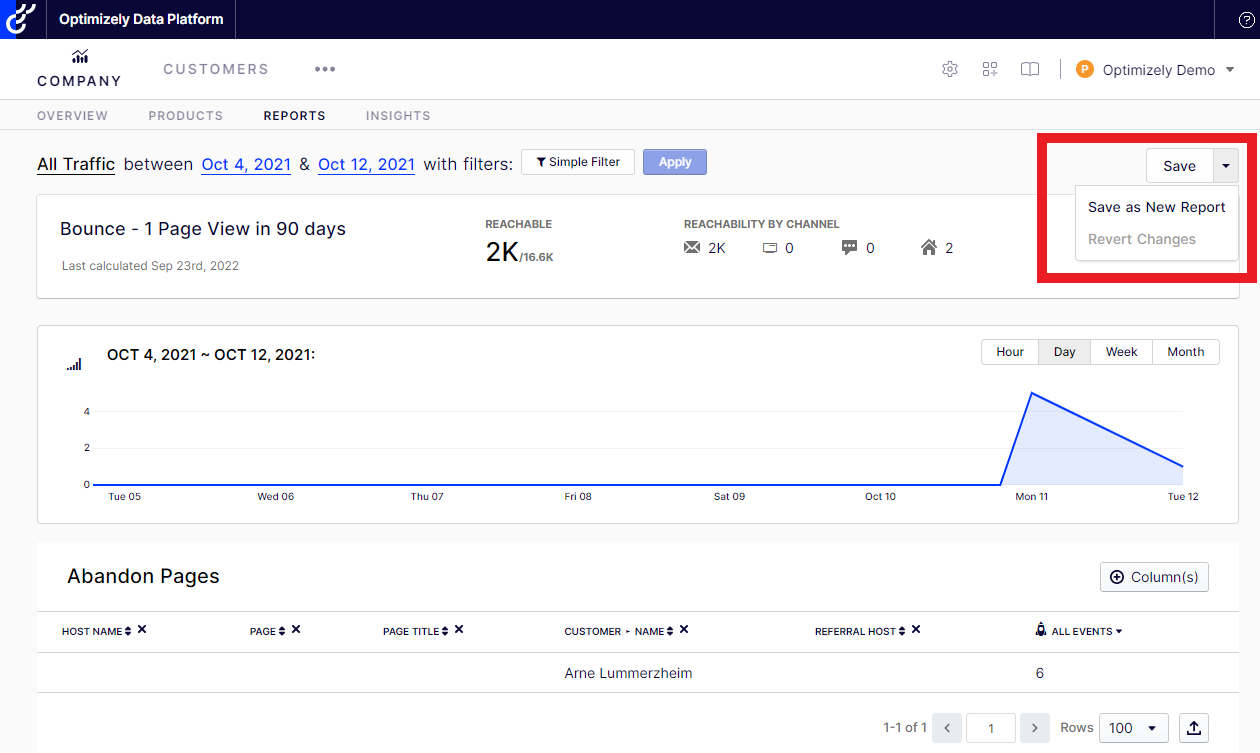Click the Company chart icon

[x=79, y=57]
